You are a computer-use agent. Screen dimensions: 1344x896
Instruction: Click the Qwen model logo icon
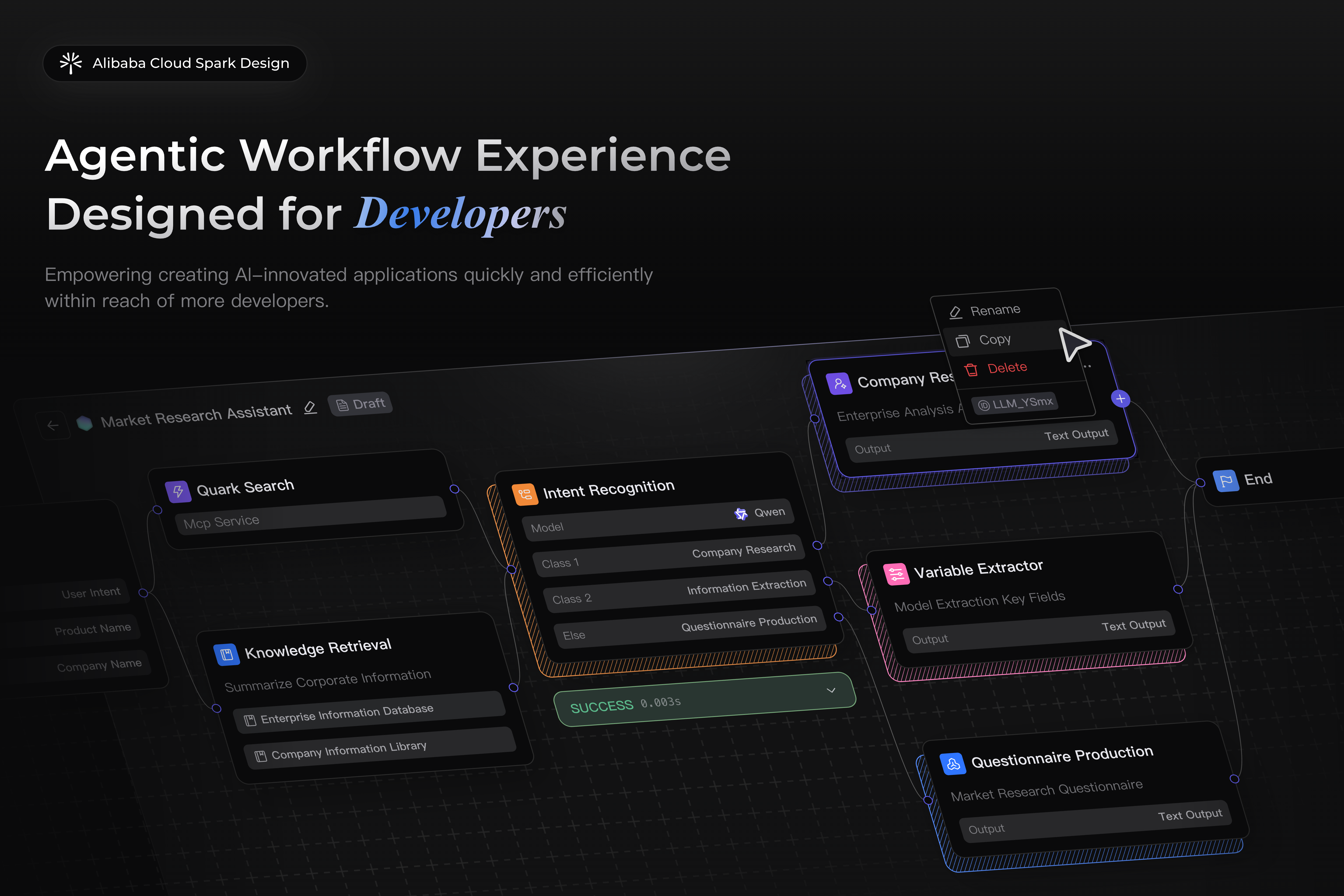[x=741, y=514]
